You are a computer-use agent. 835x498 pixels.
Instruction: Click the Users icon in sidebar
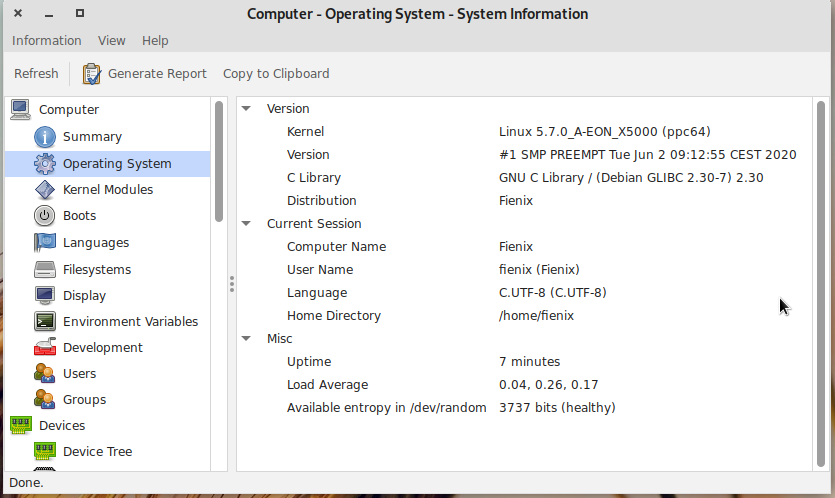(x=44, y=374)
